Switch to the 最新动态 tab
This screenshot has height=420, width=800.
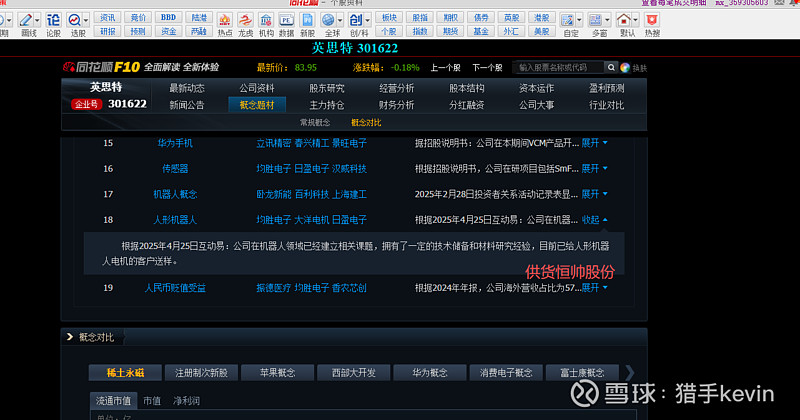[x=187, y=88]
